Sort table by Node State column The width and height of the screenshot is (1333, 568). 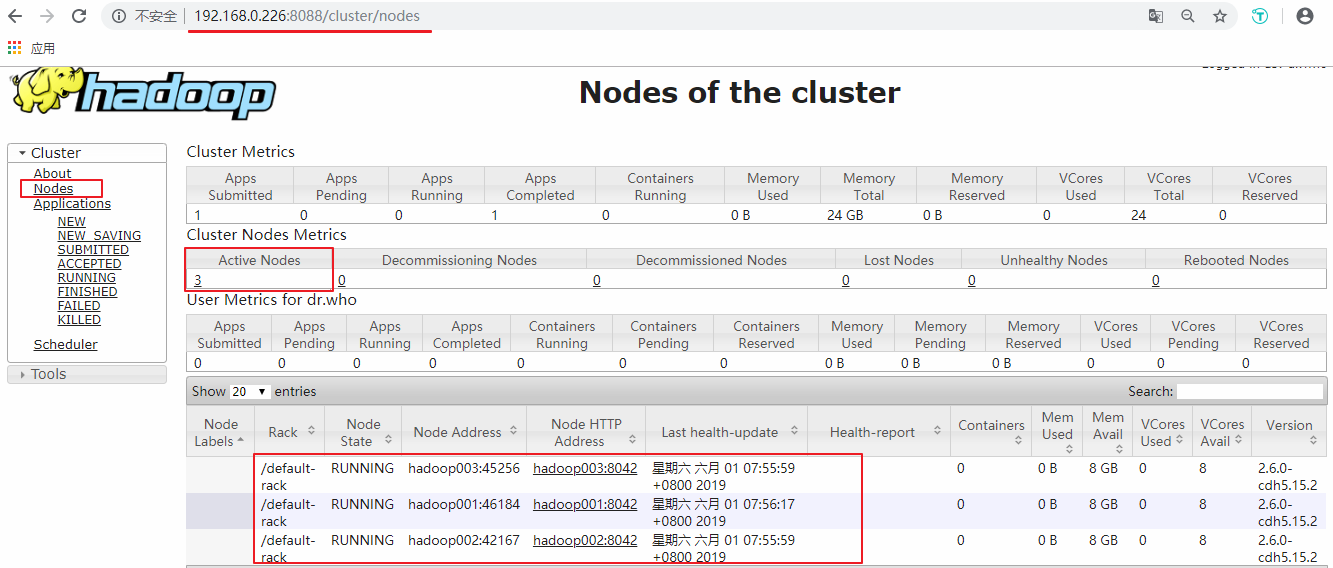[363, 432]
